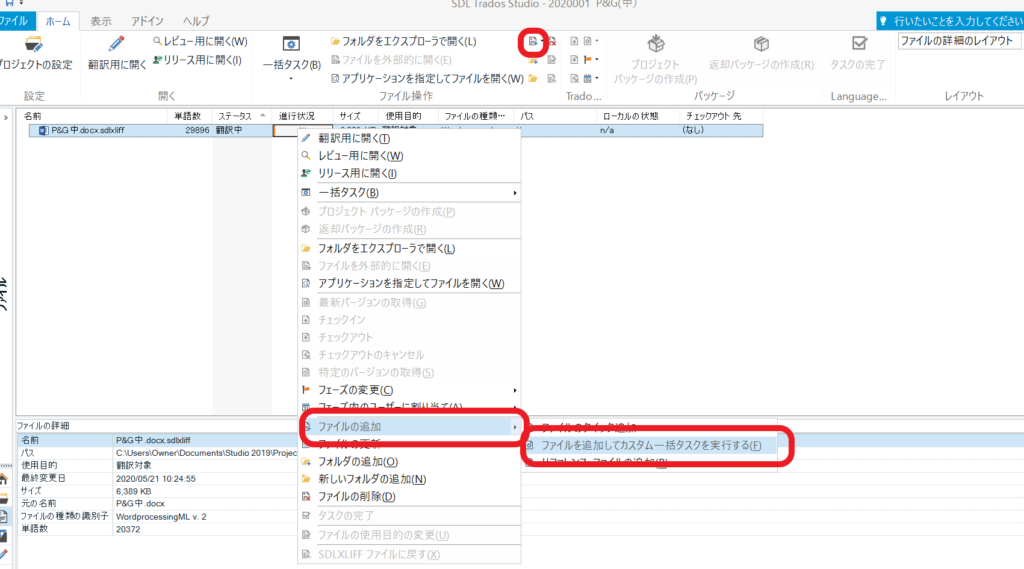The height and width of the screenshot is (569, 1024).
Task: Choose ファイルの削除(D) in the context menu
Action: [x=409, y=497]
